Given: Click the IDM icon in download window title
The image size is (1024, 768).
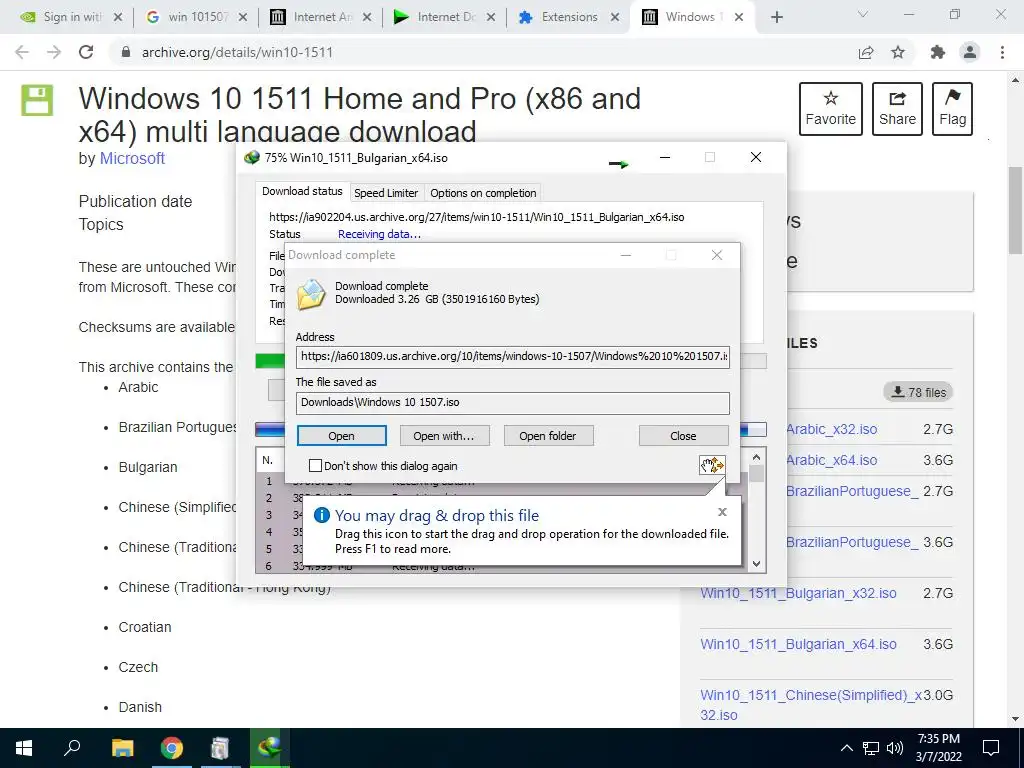Looking at the screenshot, I should point(251,157).
